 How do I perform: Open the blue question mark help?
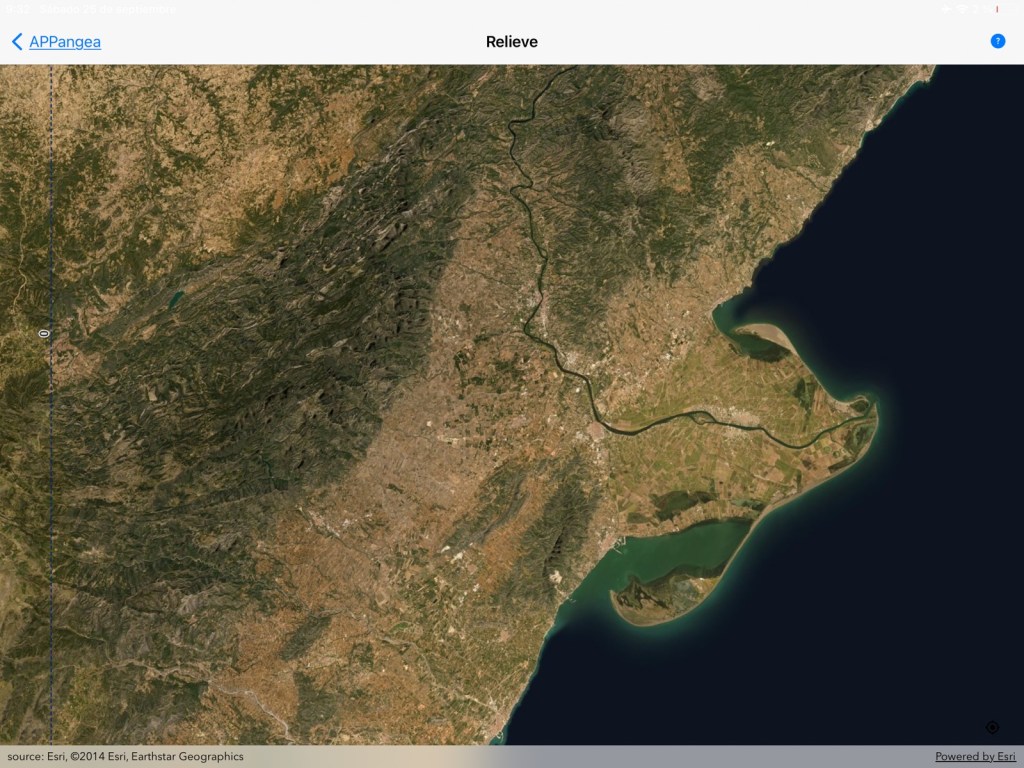coord(997,41)
